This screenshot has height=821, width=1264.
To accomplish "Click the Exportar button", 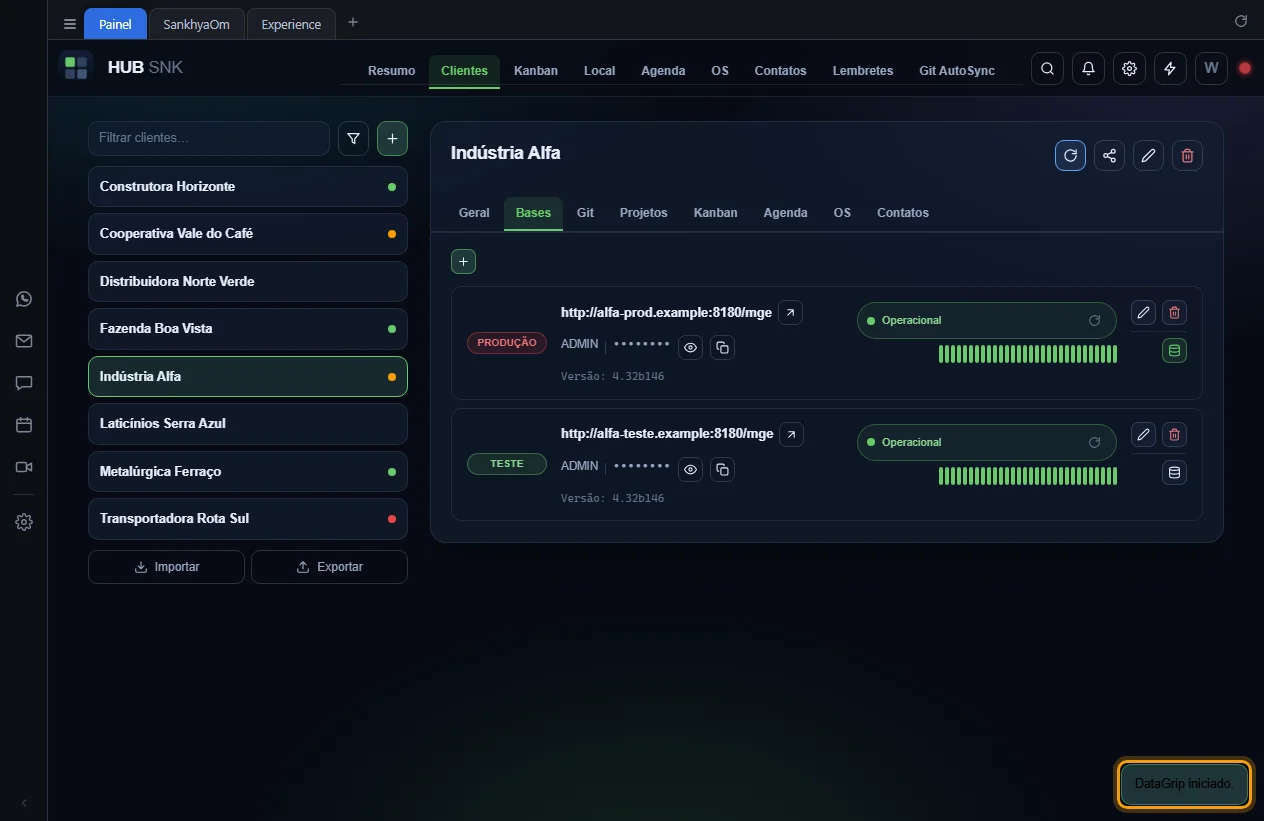I will click(329, 567).
